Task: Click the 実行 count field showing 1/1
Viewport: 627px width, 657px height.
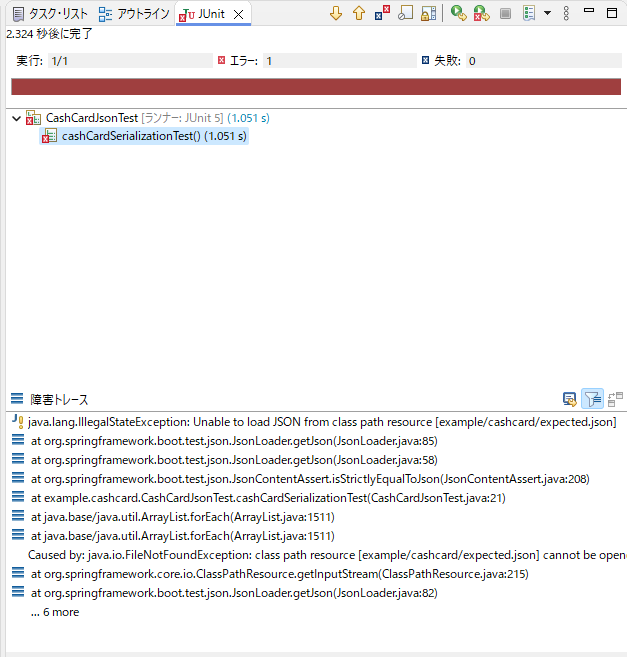Action: (x=130, y=61)
